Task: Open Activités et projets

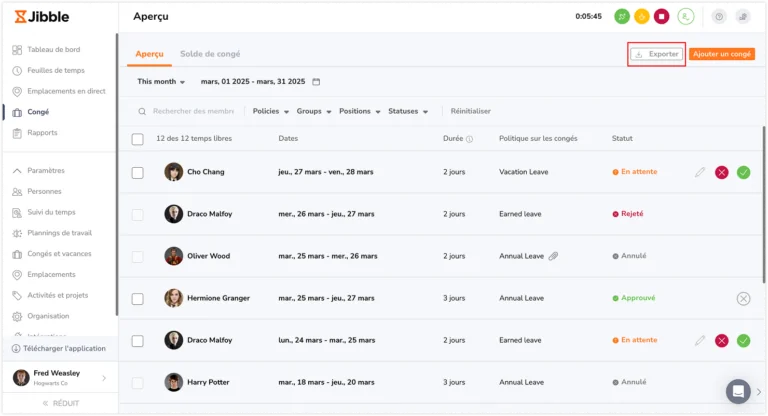Action: pos(50,295)
